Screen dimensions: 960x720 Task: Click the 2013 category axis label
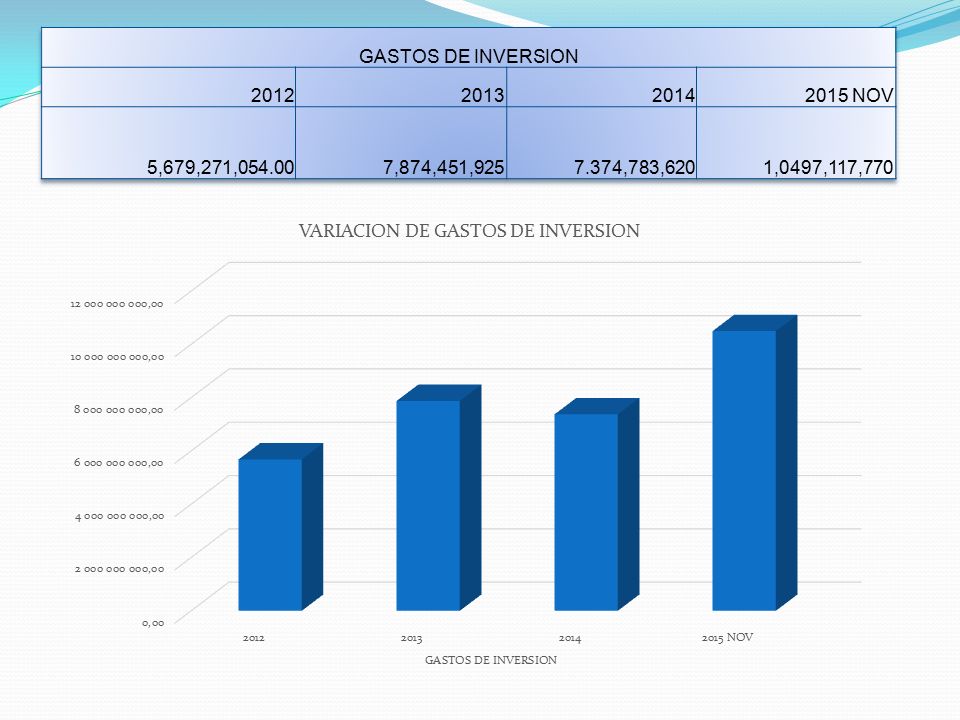tap(411, 638)
